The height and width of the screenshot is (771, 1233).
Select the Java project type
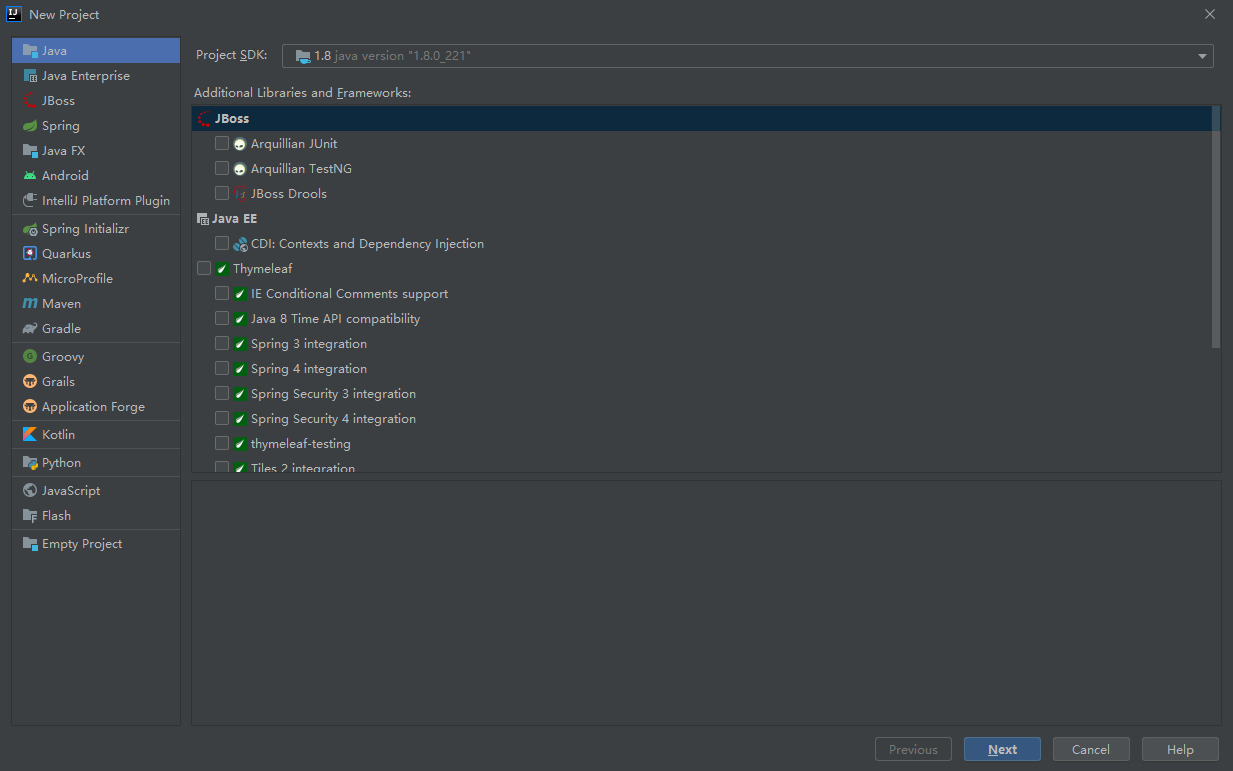96,51
